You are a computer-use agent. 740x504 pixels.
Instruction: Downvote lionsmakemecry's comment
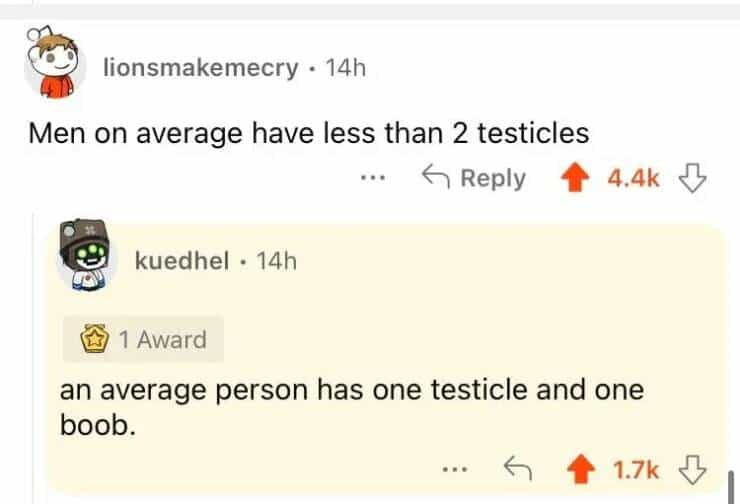click(x=688, y=178)
